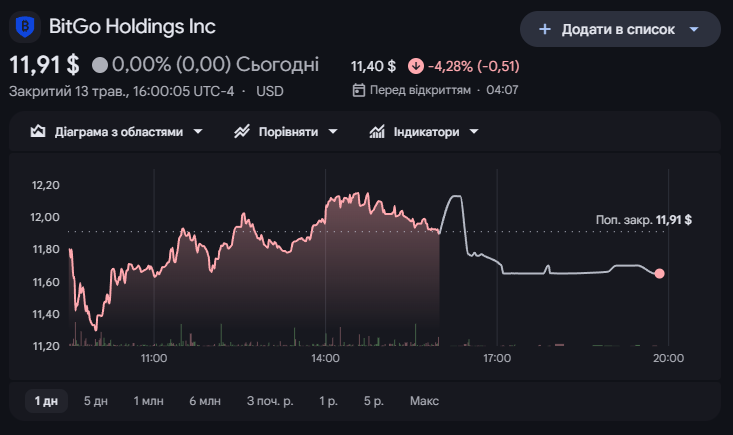Click the morning low point of the pink price line

coord(96,329)
